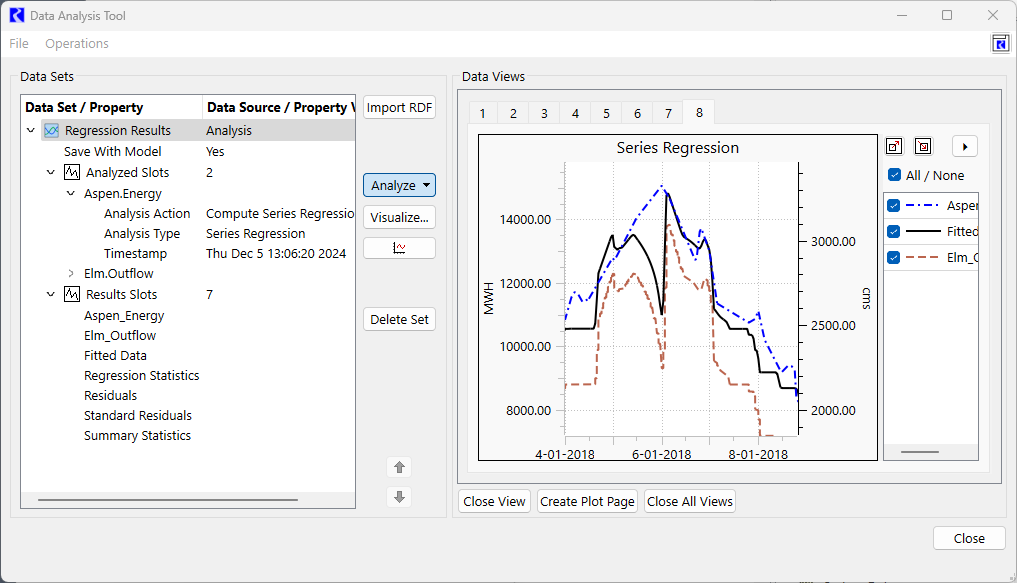
Task: Click the pop-out view icon above legend
Action: 895,147
